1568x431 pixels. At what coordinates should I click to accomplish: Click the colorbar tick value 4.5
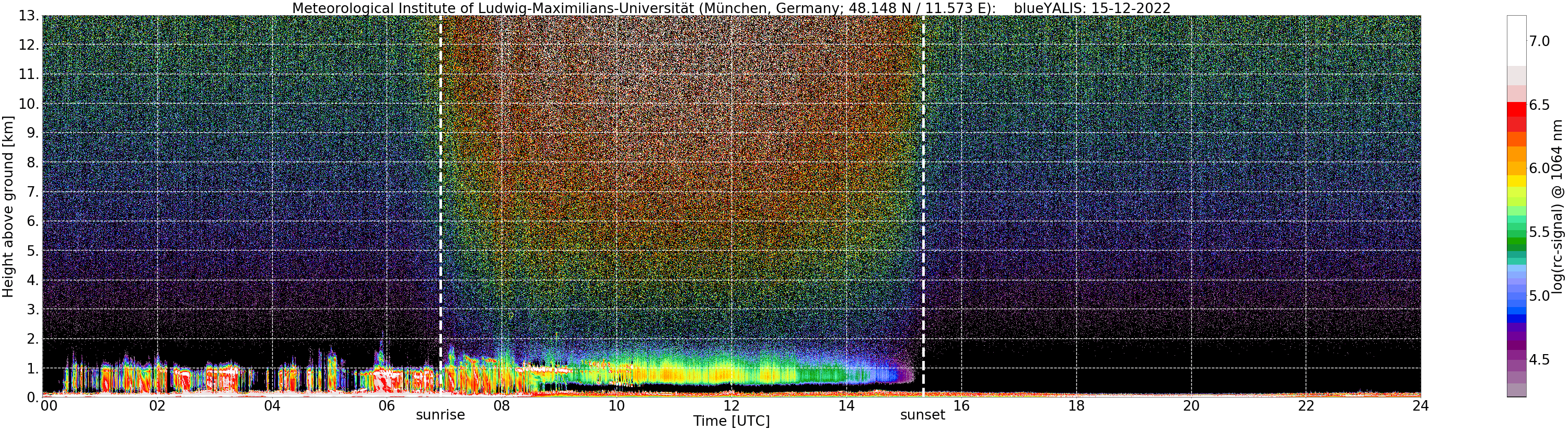pyautogui.click(x=1539, y=360)
